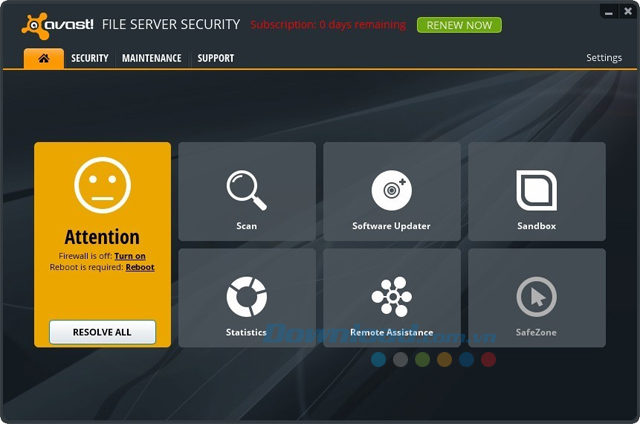Click the Reboot link

pyautogui.click(x=140, y=267)
